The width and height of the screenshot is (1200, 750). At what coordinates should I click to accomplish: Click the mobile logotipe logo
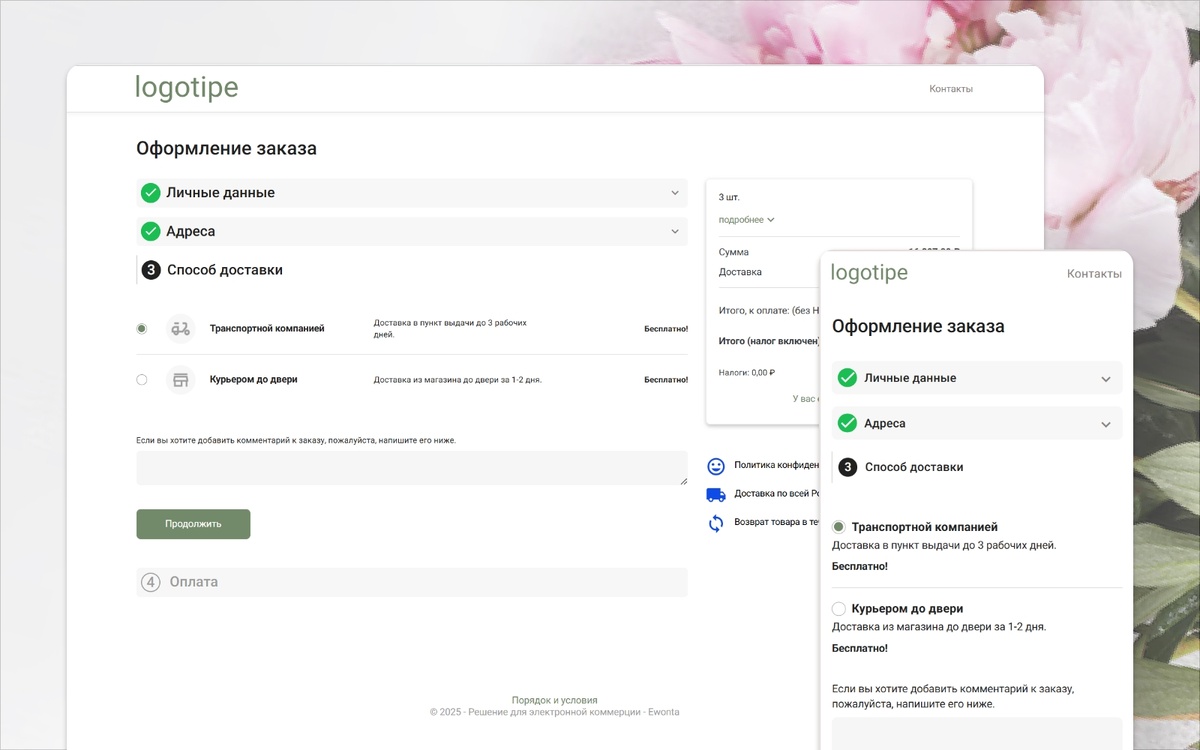(869, 273)
